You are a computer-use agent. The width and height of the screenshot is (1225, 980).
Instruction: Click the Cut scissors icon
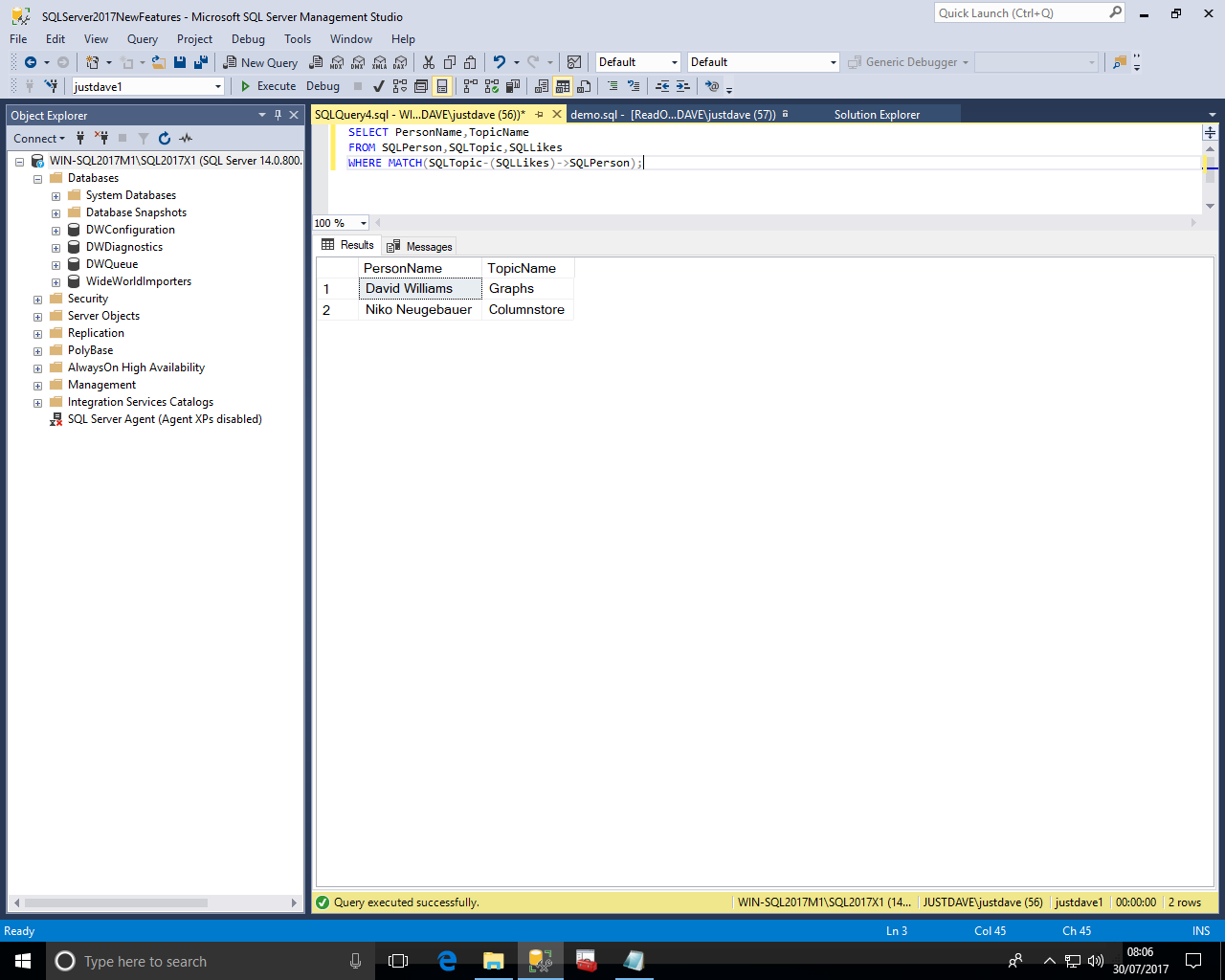(x=428, y=62)
